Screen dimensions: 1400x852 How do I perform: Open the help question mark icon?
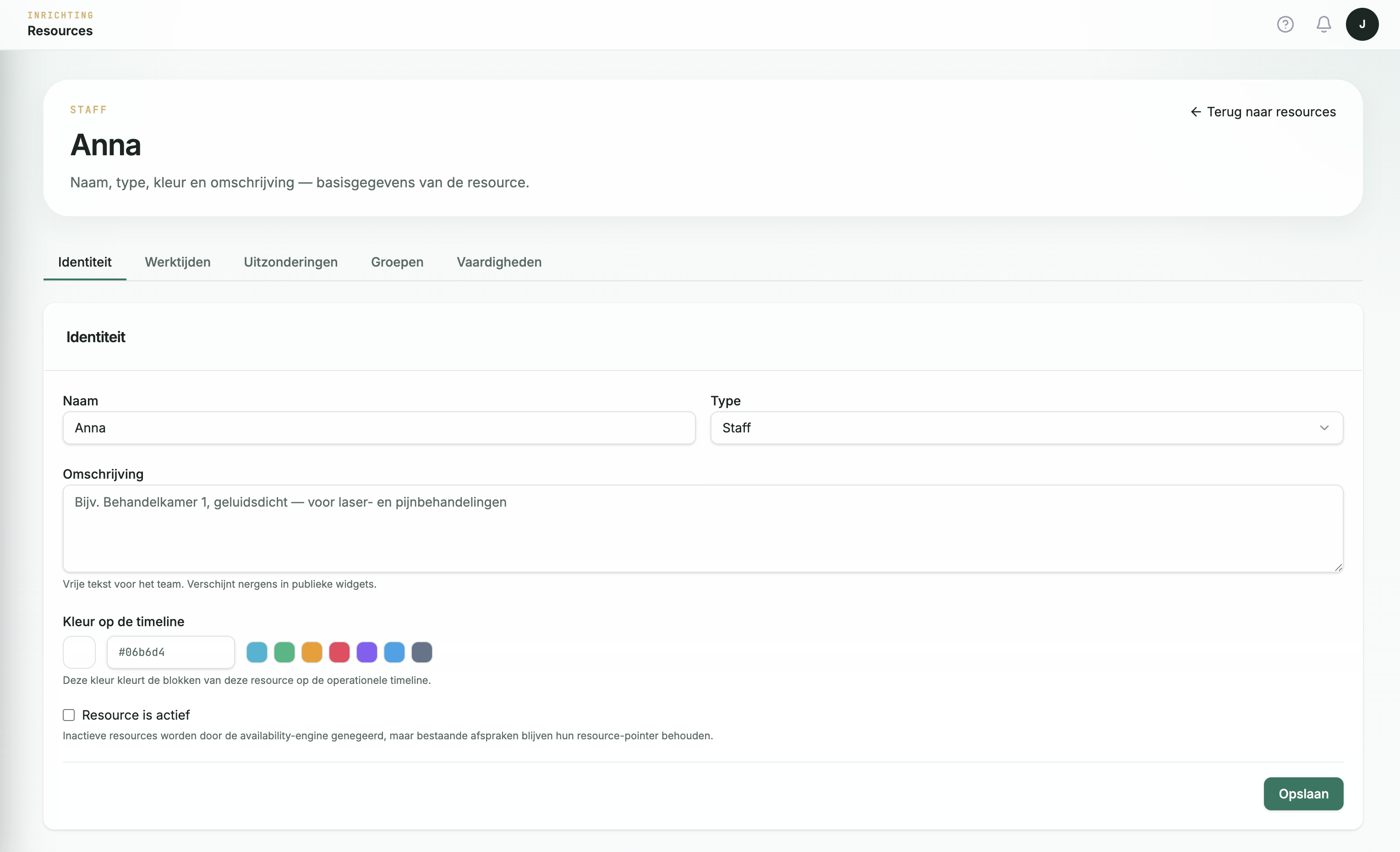[x=1285, y=24]
